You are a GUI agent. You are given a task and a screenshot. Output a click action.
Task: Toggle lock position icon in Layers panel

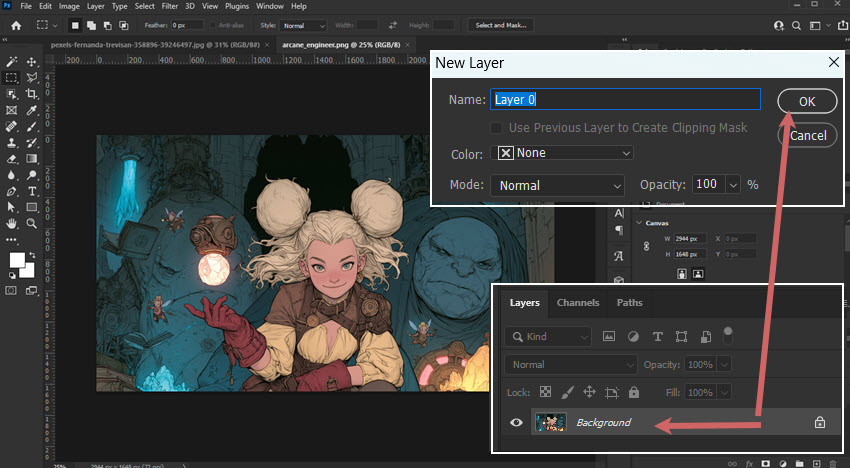pyautogui.click(x=589, y=392)
